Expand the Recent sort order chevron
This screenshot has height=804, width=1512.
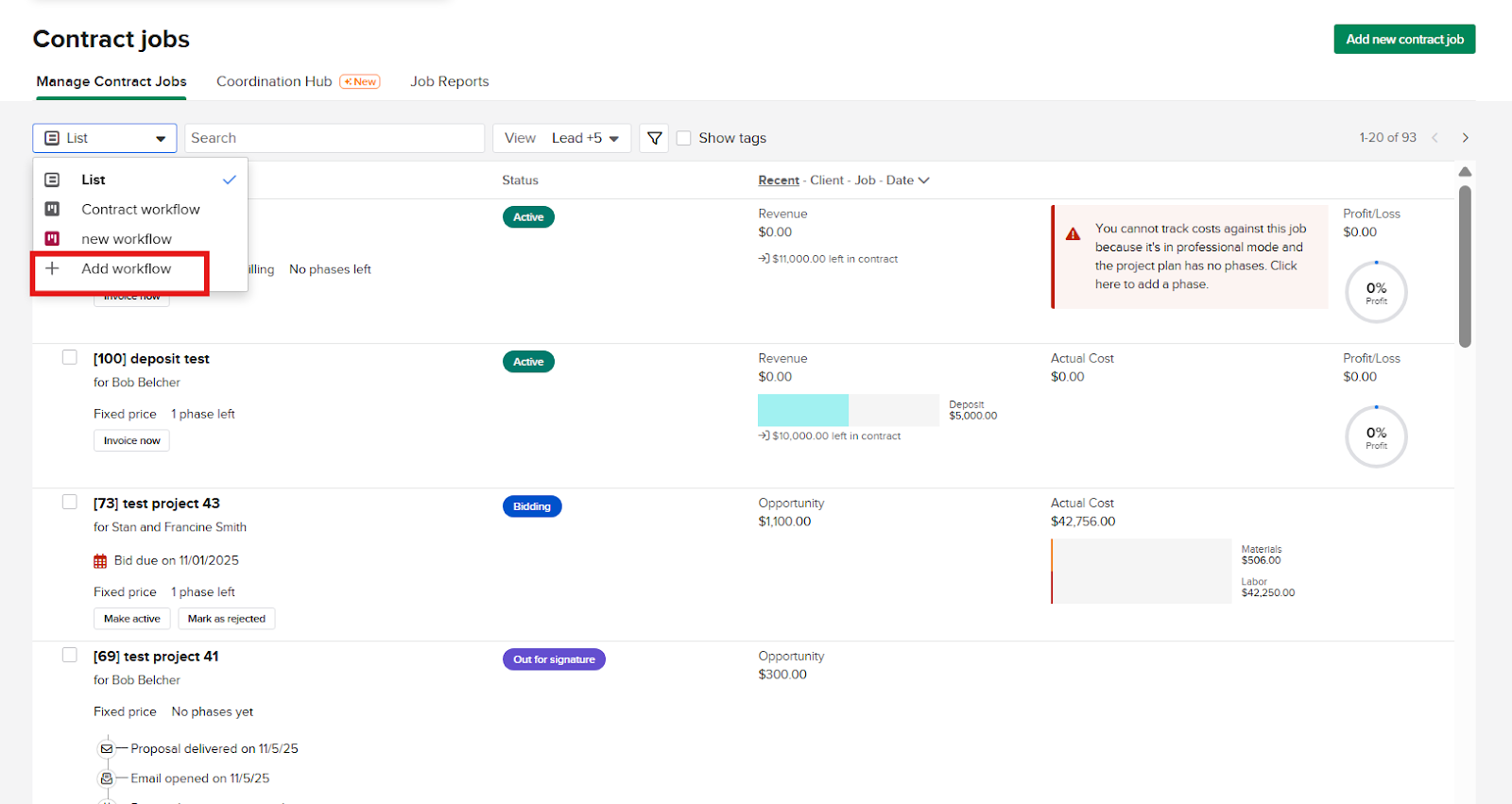923,180
